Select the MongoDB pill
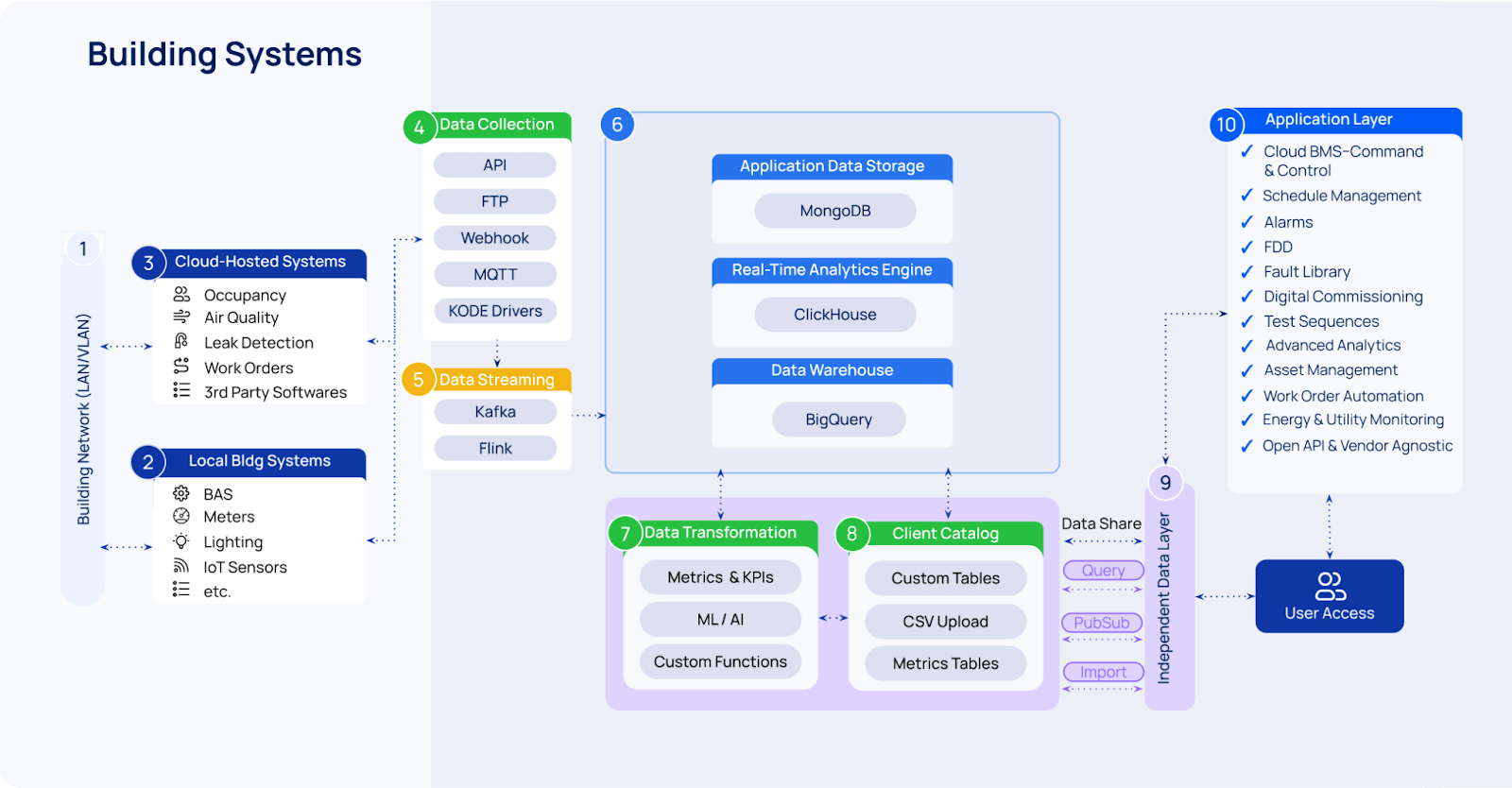Viewport: 1512px width, 788px height. coord(835,211)
